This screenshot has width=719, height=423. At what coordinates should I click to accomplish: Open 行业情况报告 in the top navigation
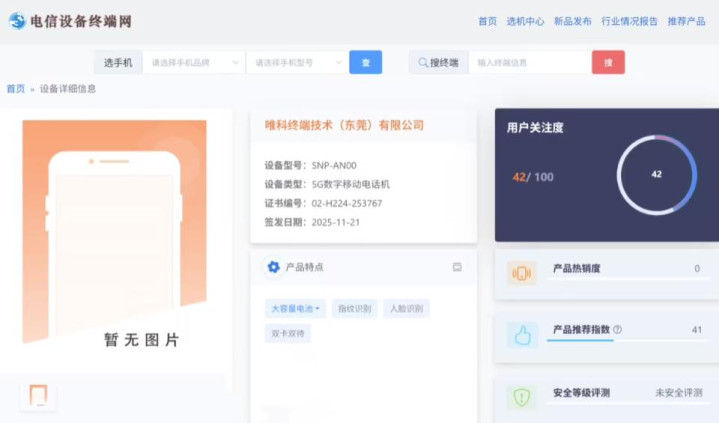630,21
